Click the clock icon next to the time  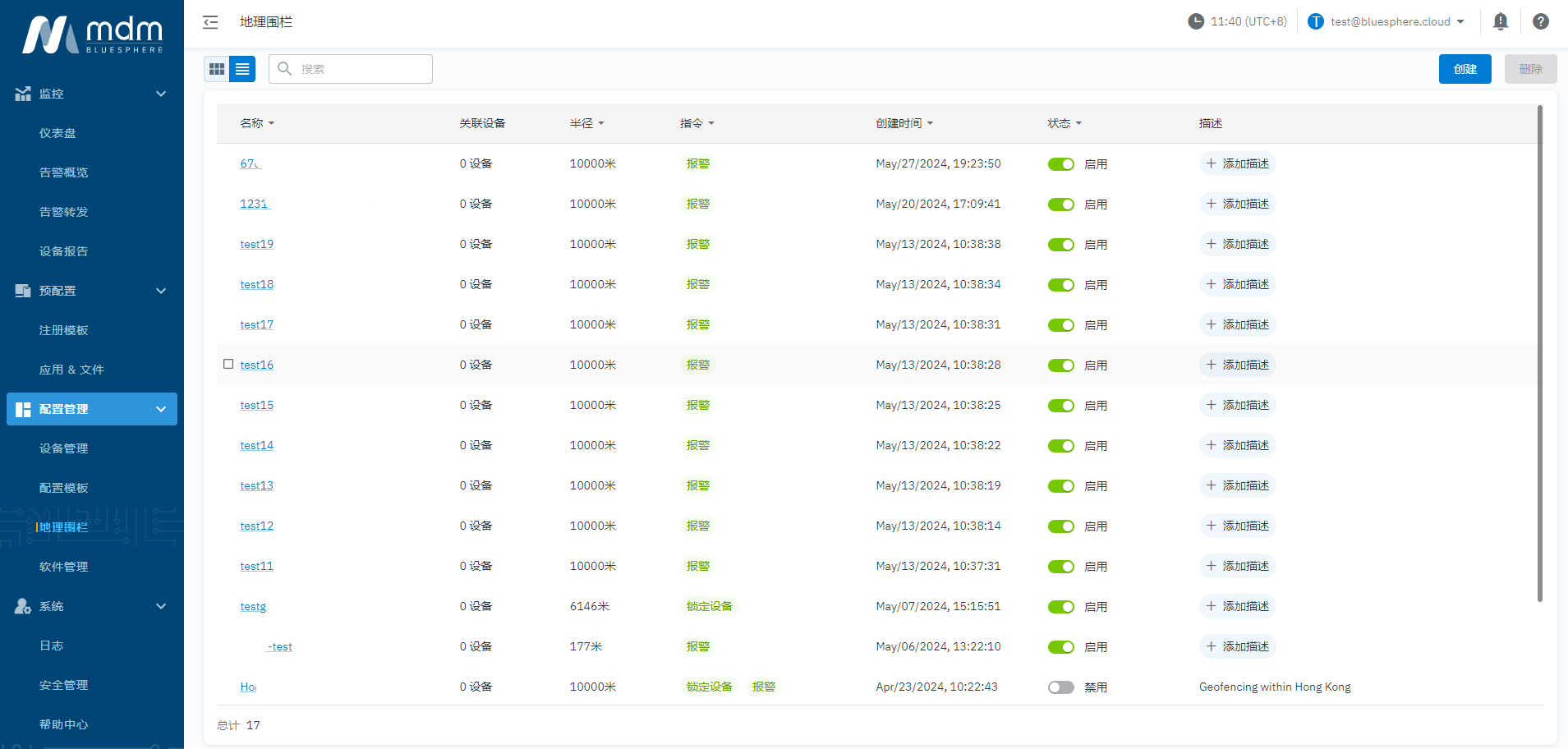[x=1195, y=22]
